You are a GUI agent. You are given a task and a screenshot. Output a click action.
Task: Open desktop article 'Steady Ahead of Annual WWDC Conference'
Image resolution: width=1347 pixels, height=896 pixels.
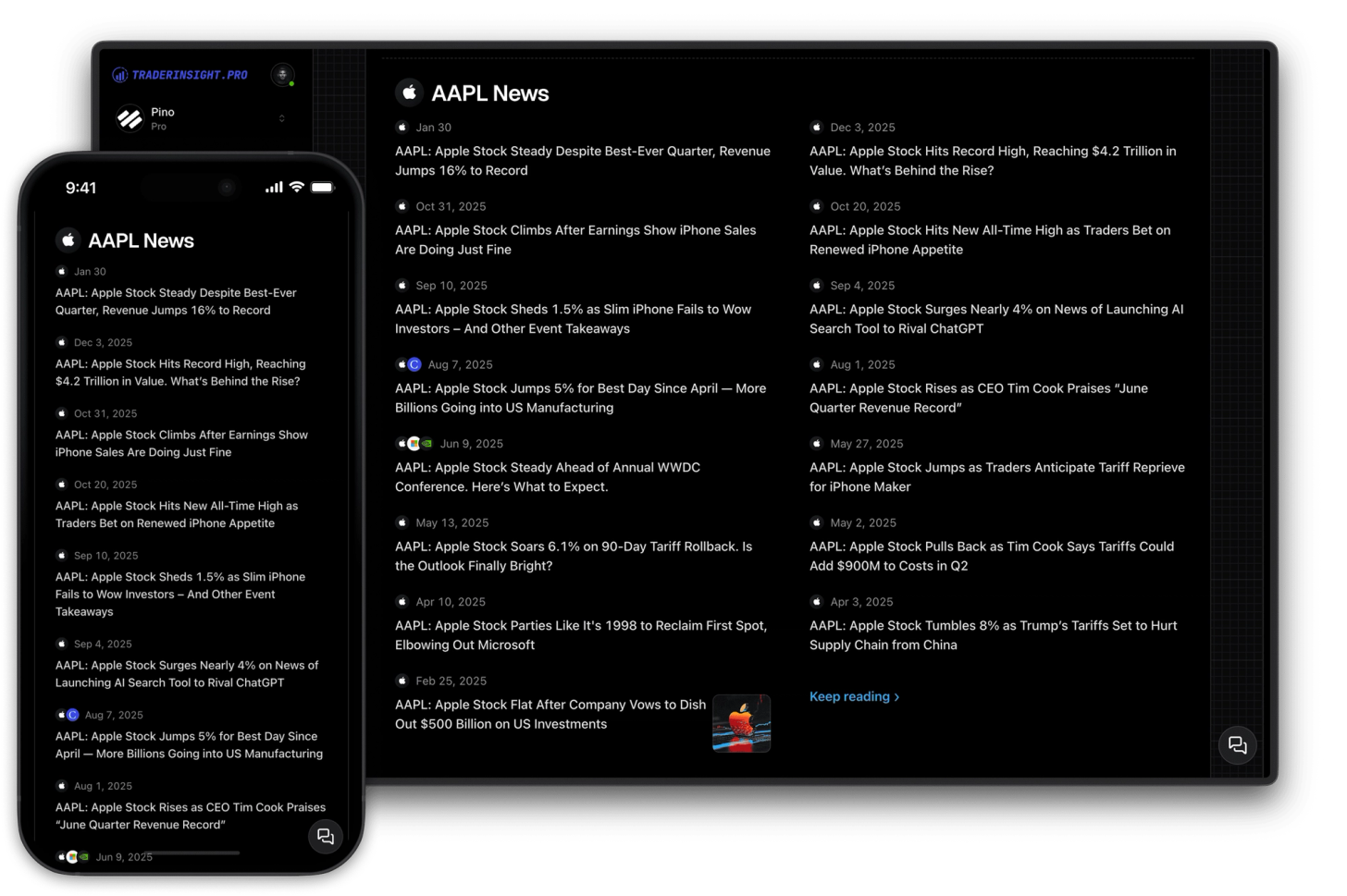click(x=548, y=477)
